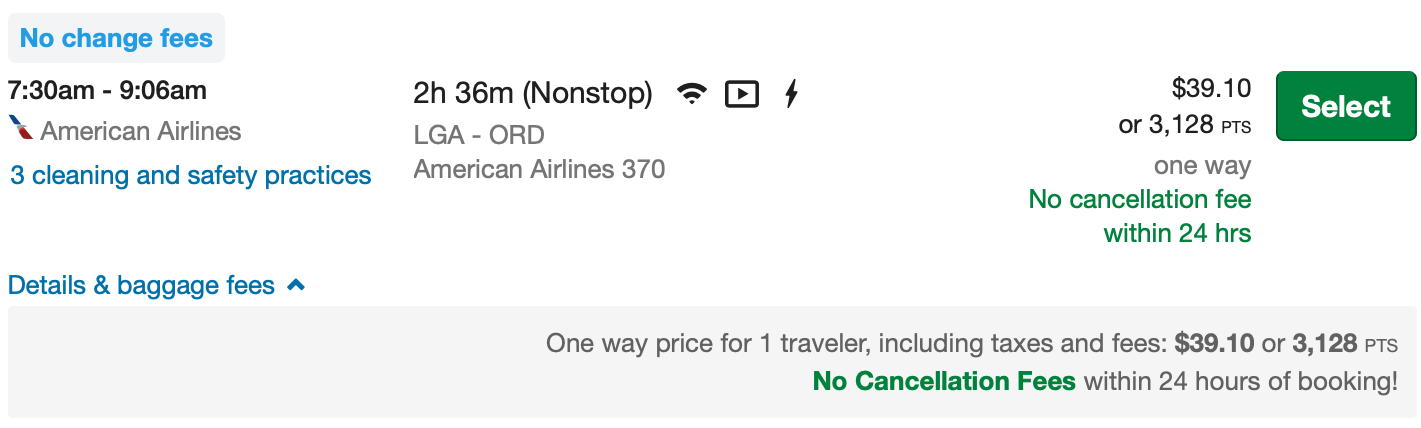1421x428 pixels.
Task: Click the Wi-Fi amenity icon
Action: click(691, 95)
